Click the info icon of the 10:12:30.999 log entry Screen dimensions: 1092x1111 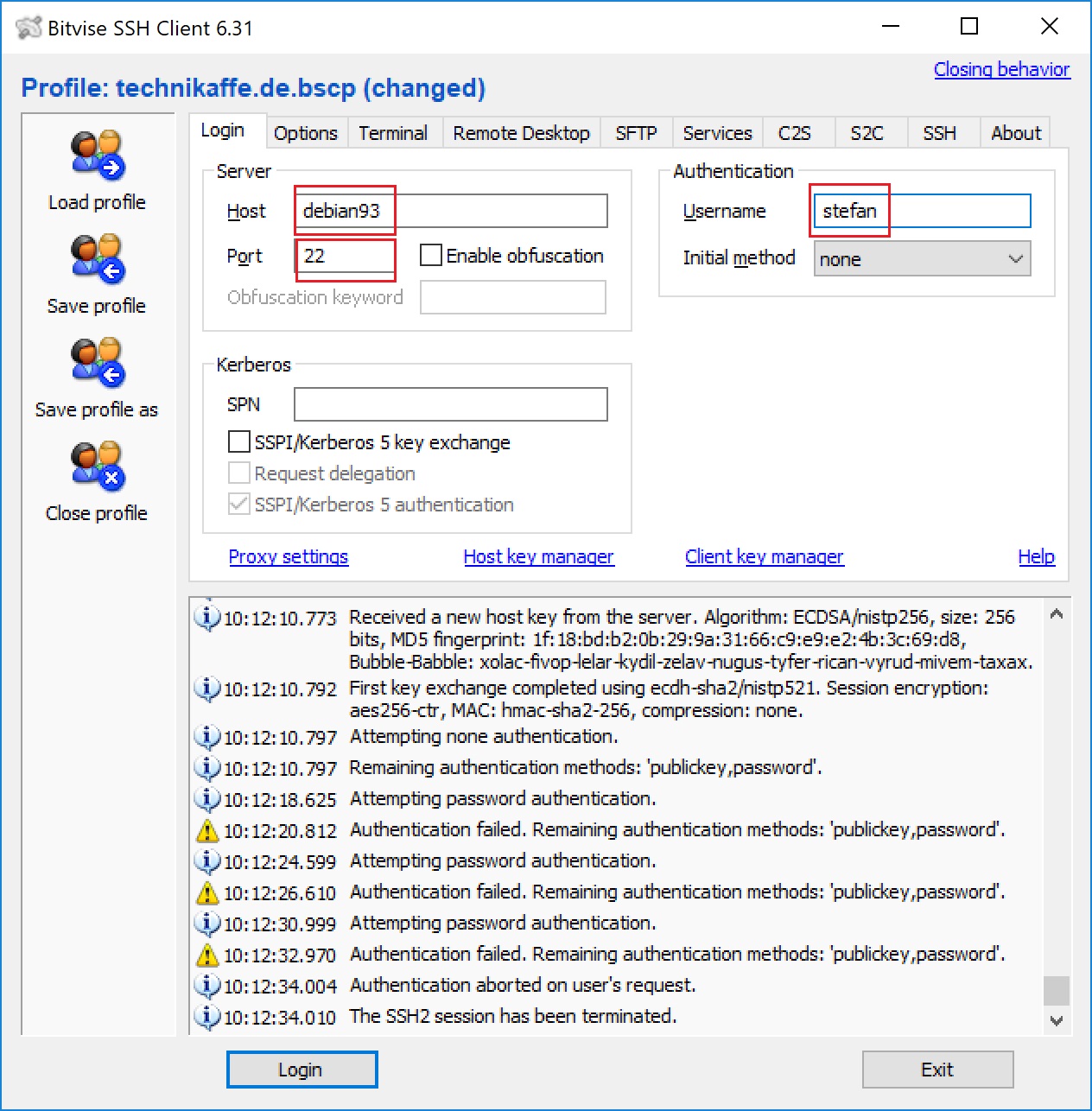pos(206,924)
